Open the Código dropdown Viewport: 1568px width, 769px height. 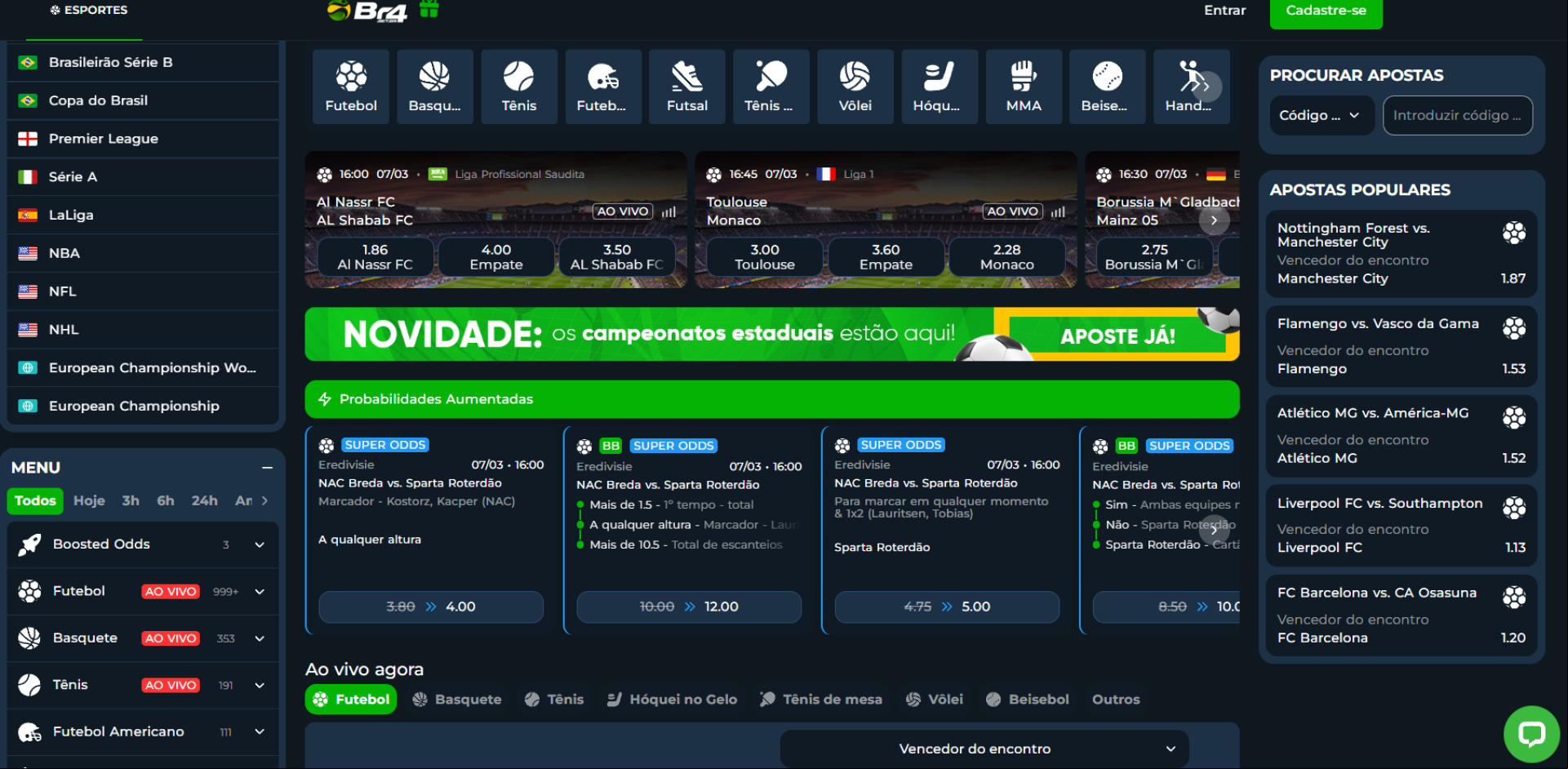tap(1321, 116)
